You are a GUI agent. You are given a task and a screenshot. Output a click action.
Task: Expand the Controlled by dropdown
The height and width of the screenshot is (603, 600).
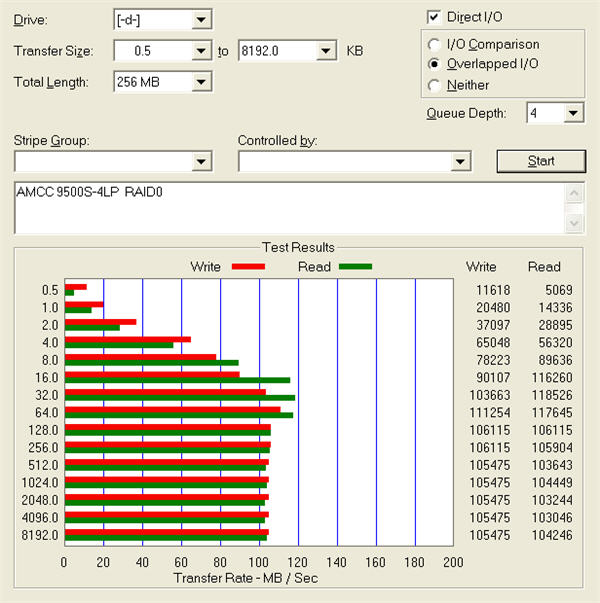(460, 162)
